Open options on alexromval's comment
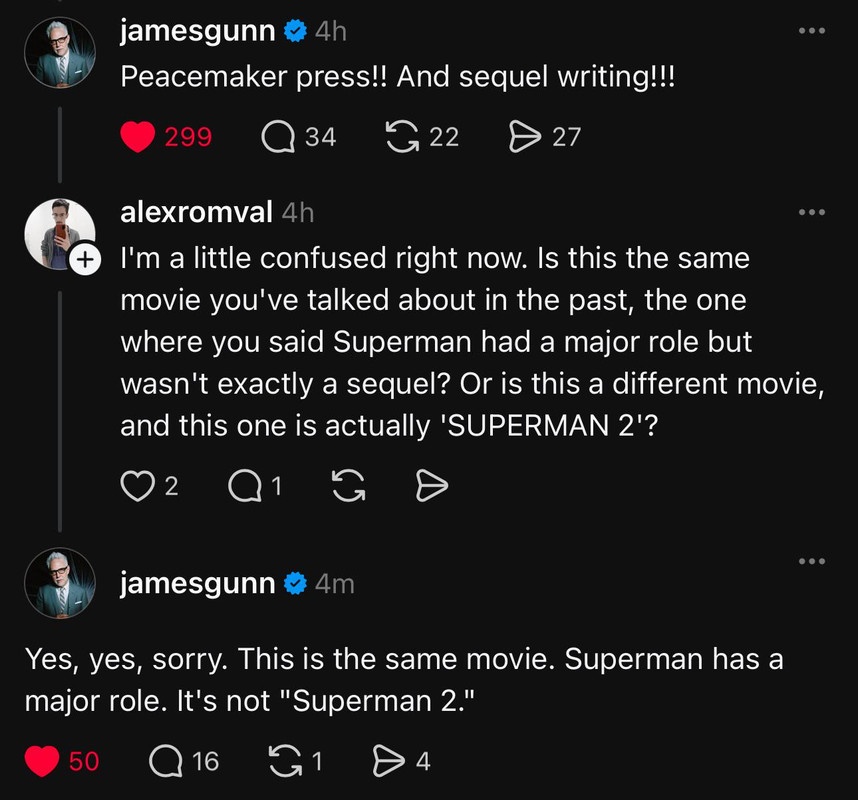The height and width of the screenshot is (800, 858). [x=810, y=210]
